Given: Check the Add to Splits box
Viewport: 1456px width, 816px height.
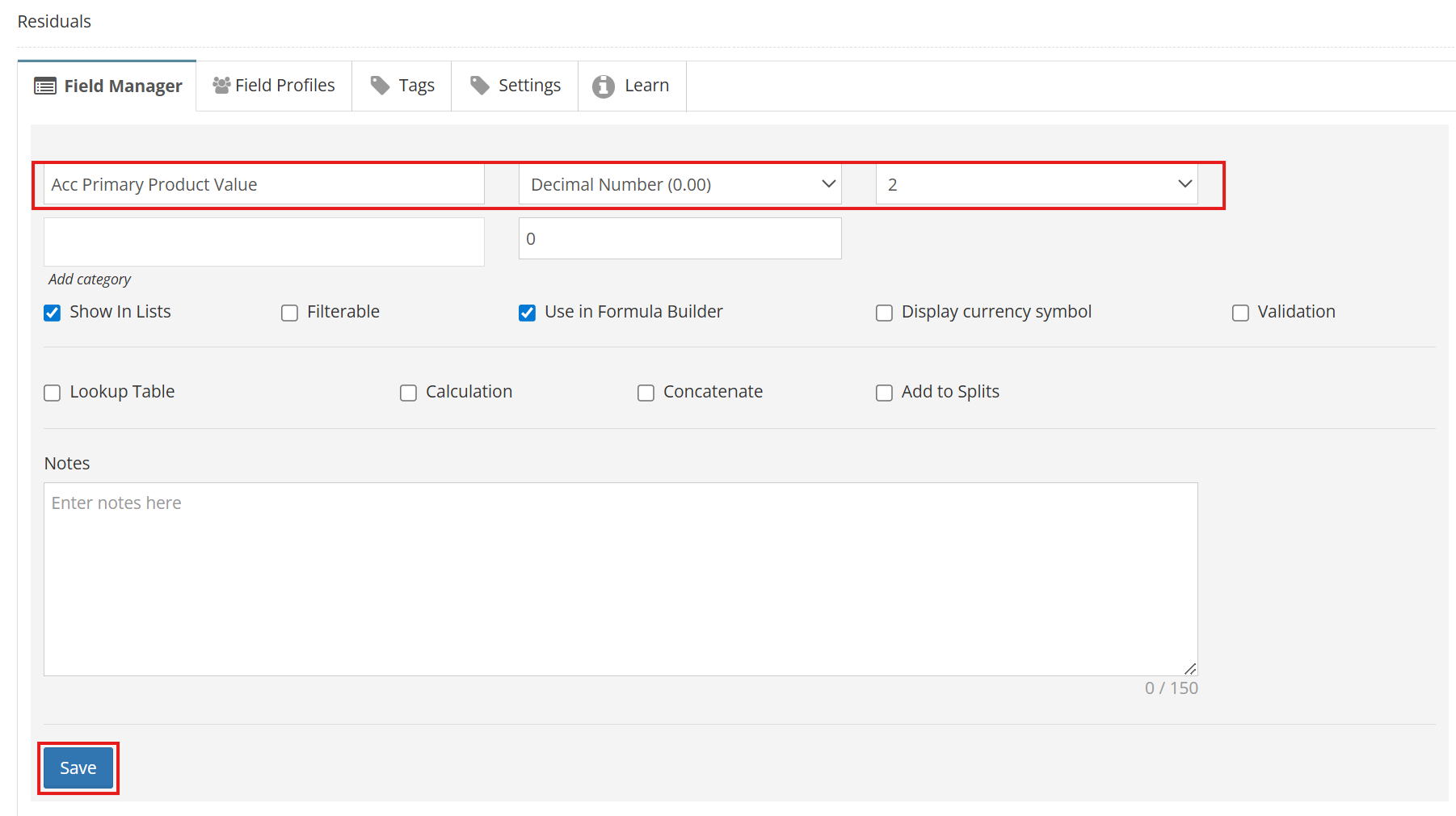Looking at the screenshot, I should click(884, 393).
